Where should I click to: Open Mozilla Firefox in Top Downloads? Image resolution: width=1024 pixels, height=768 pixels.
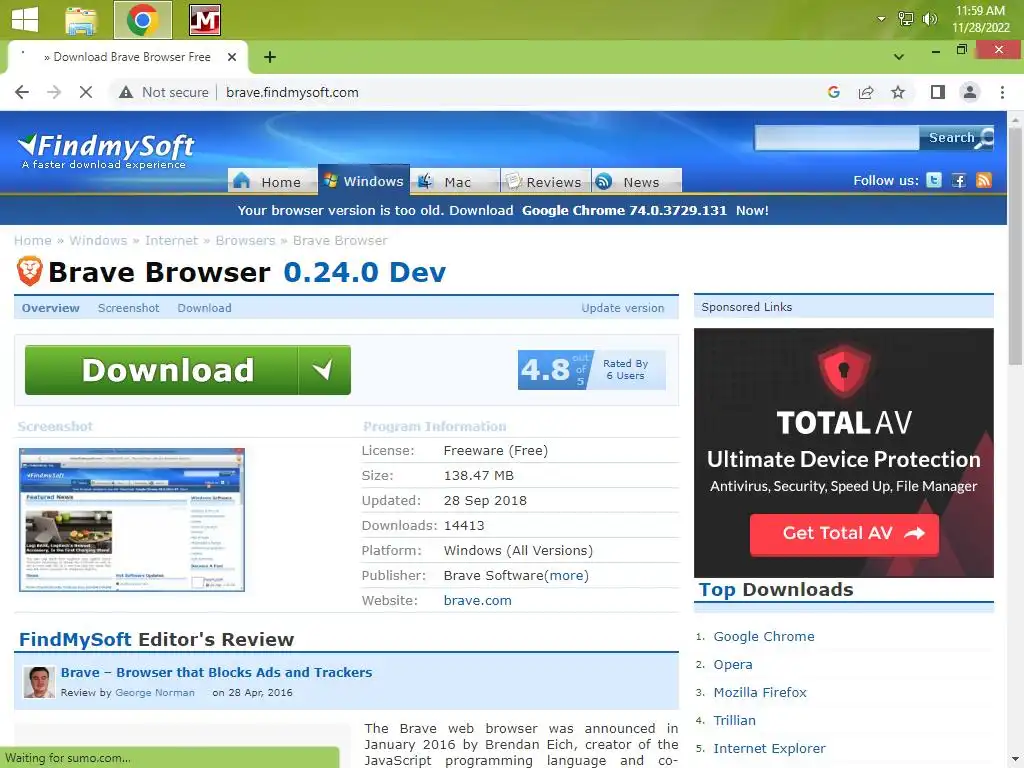760,692
